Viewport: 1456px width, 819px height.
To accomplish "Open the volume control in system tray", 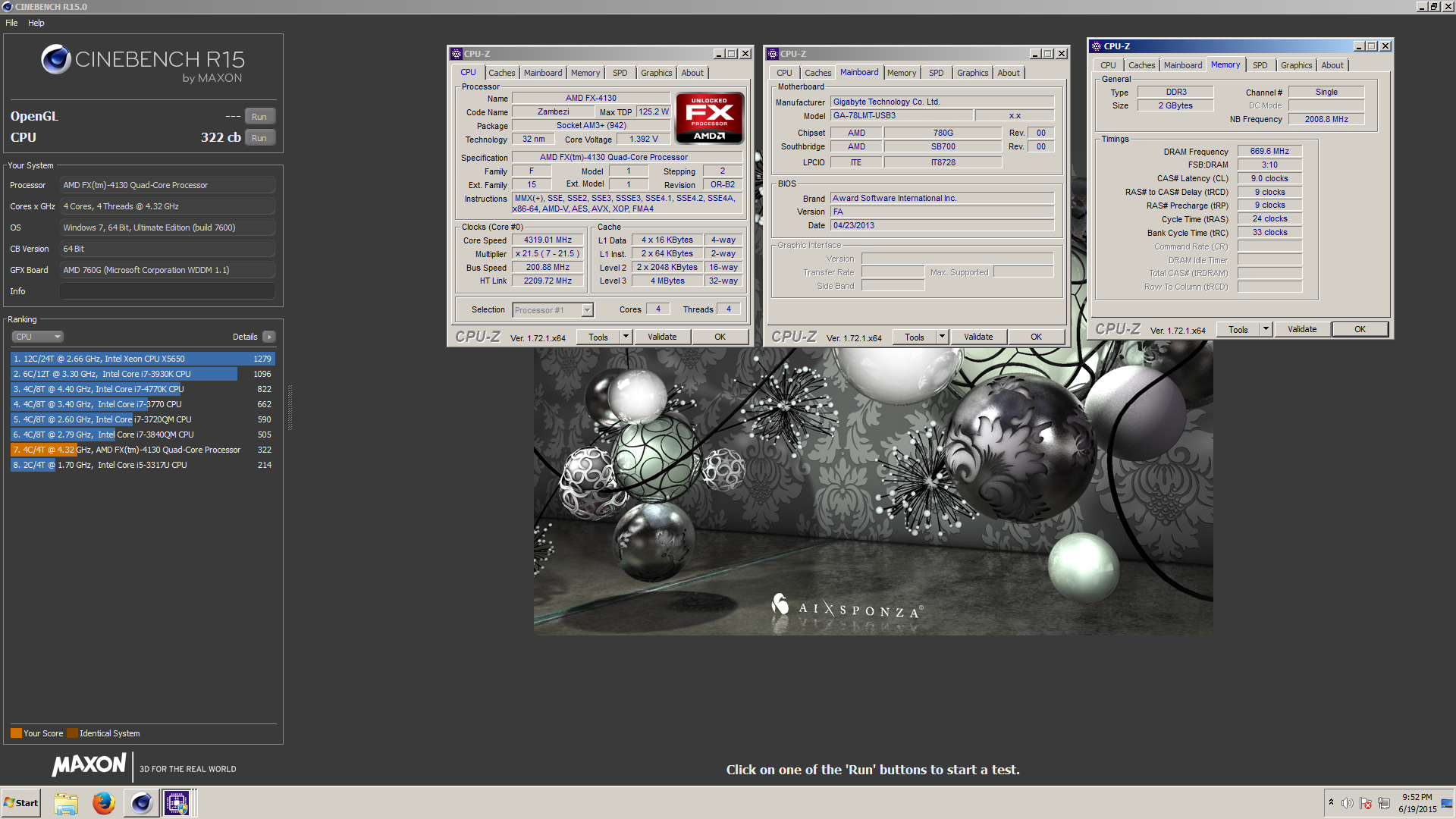I will point(1347,803).
